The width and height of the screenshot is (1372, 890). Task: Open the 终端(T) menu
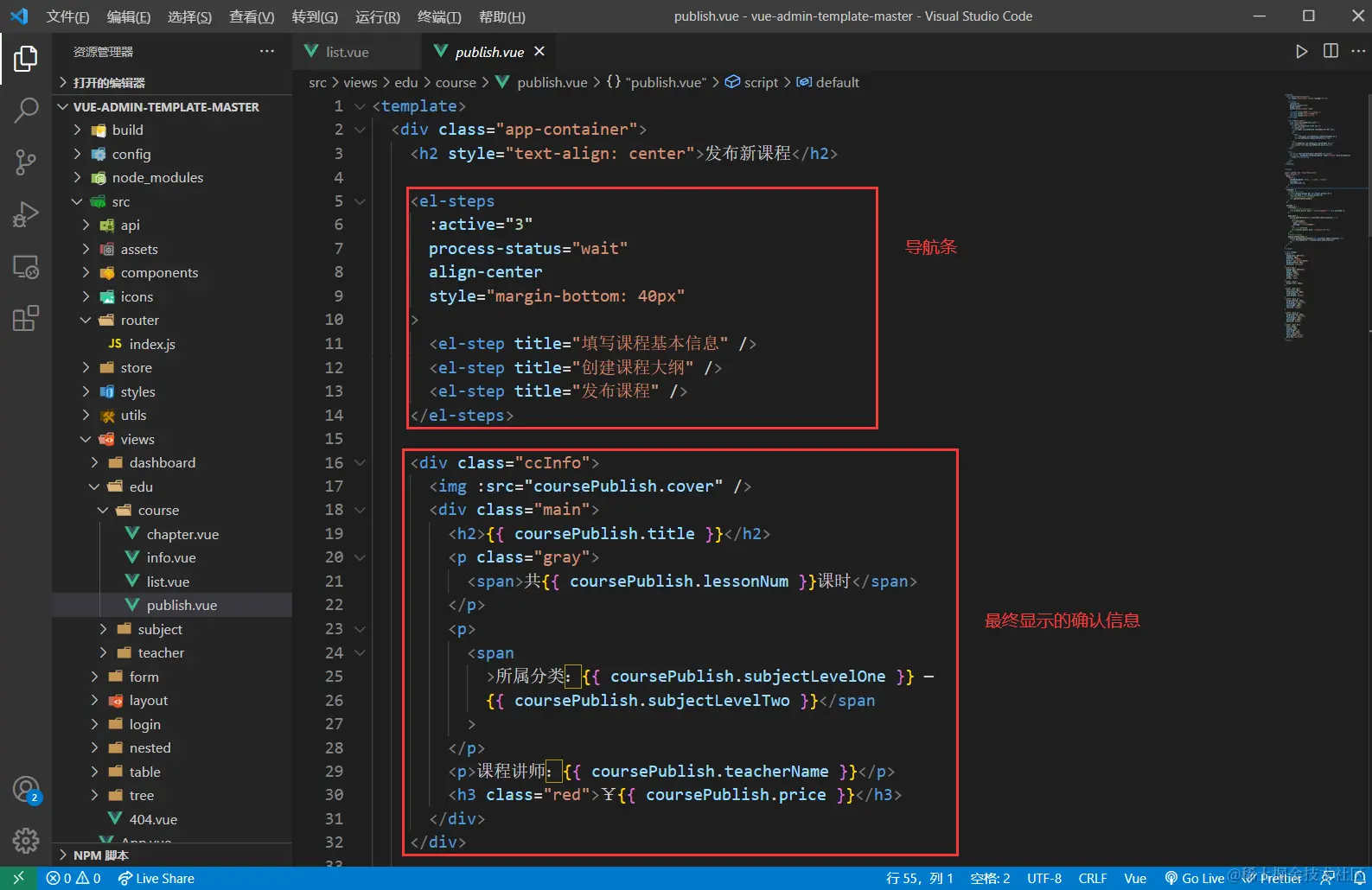tap(439, 16)
